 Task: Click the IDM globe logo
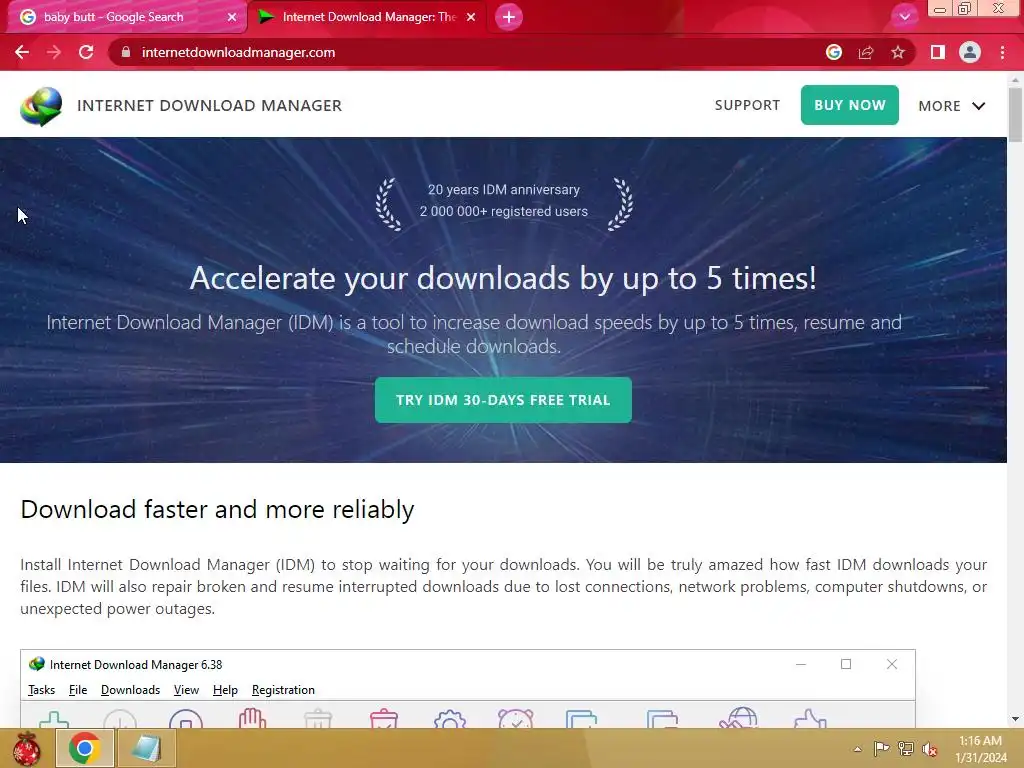pos(41,106)
